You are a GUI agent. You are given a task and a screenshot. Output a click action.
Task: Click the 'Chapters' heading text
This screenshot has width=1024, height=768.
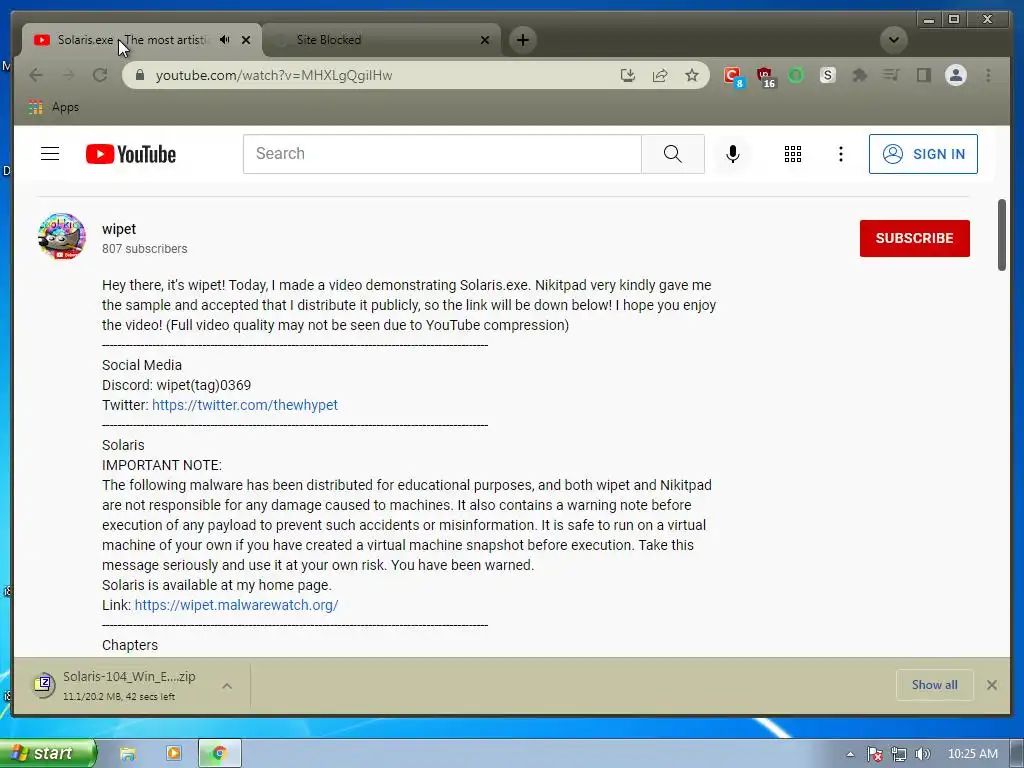130,645
